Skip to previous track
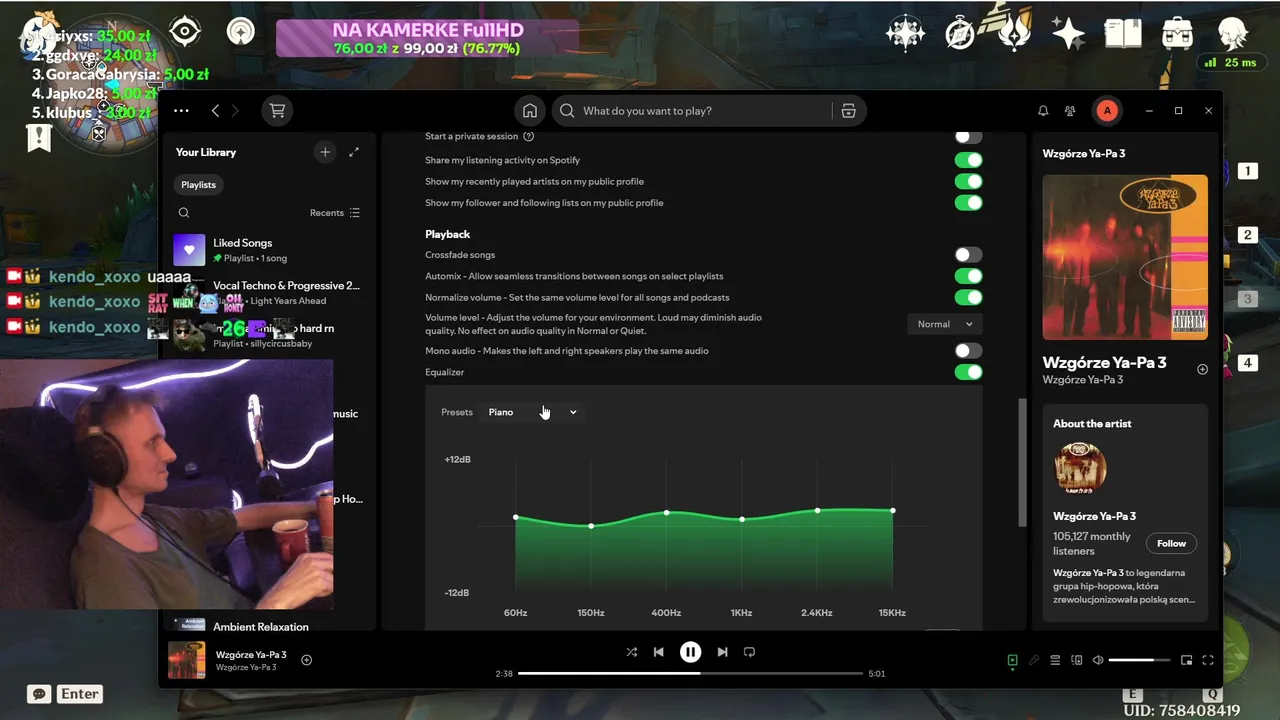1280x720 pixels. pos(658,652)
